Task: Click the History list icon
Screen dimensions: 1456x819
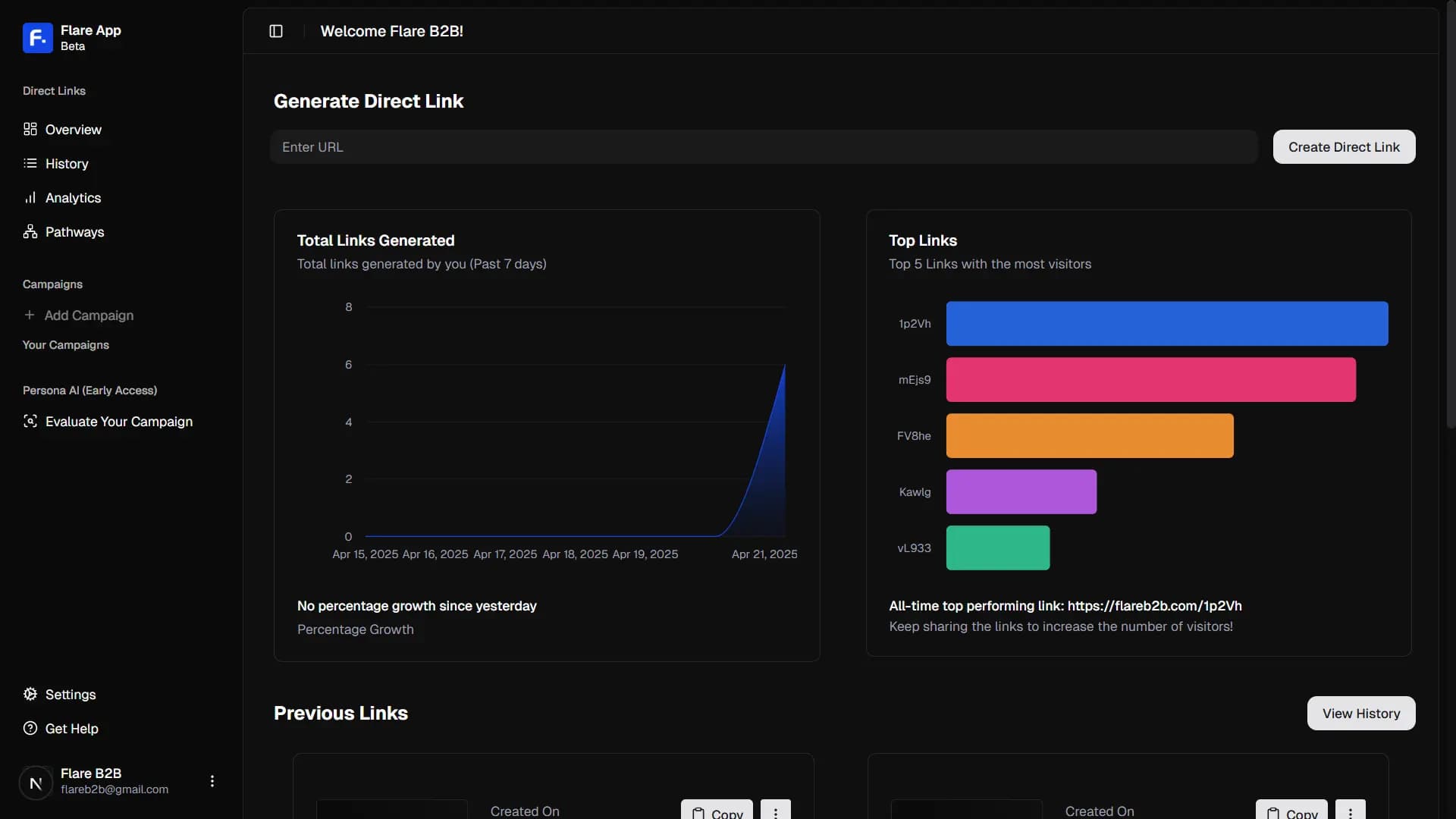Action: (30, 163)
